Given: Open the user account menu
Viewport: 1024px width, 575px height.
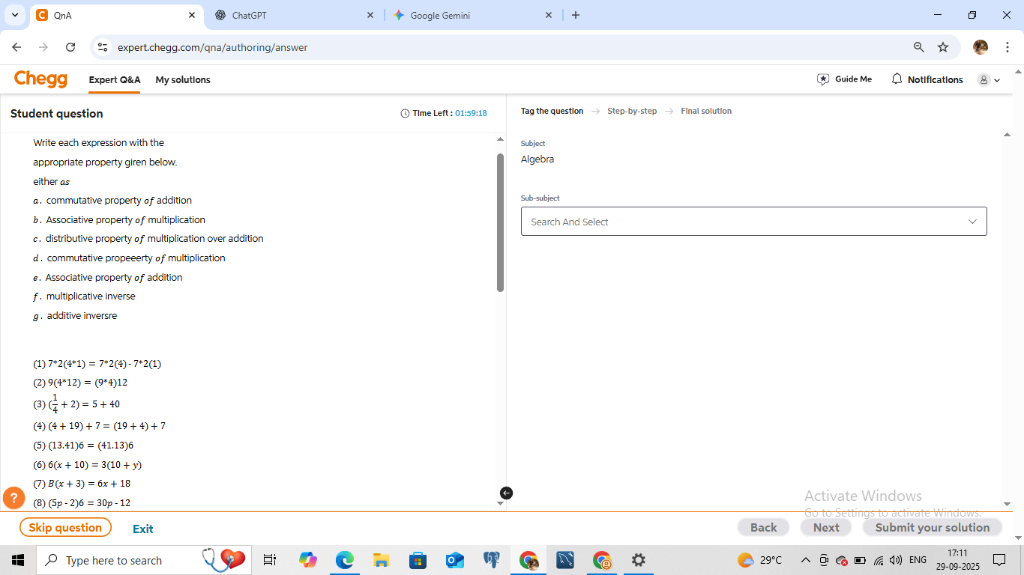Looking at the screenshot, I should coord(988,80).
